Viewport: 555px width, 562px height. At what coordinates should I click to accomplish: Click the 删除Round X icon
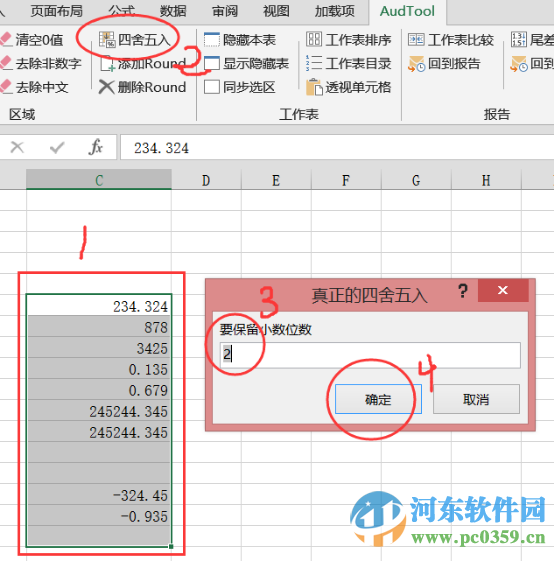tap(106, 87)
